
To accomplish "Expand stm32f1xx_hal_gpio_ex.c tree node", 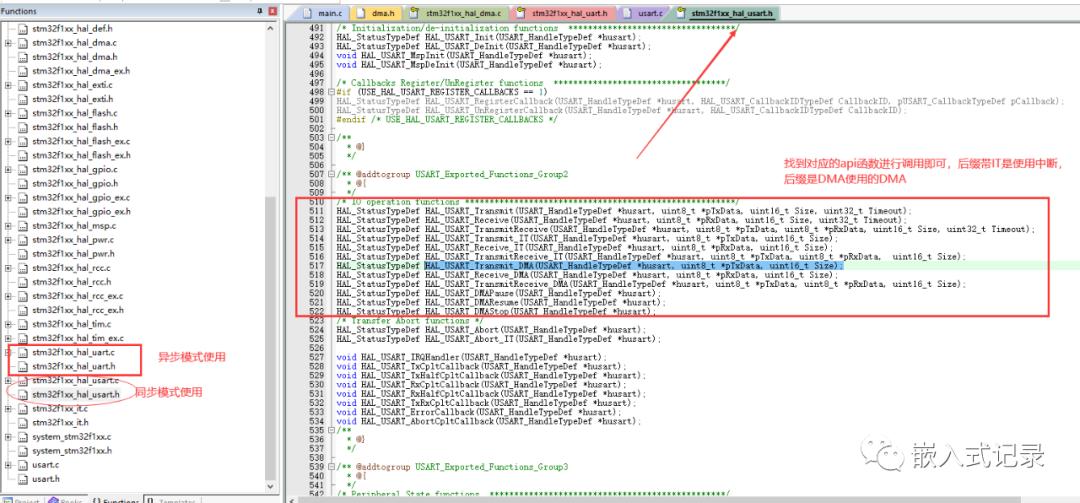I will 8,198.
